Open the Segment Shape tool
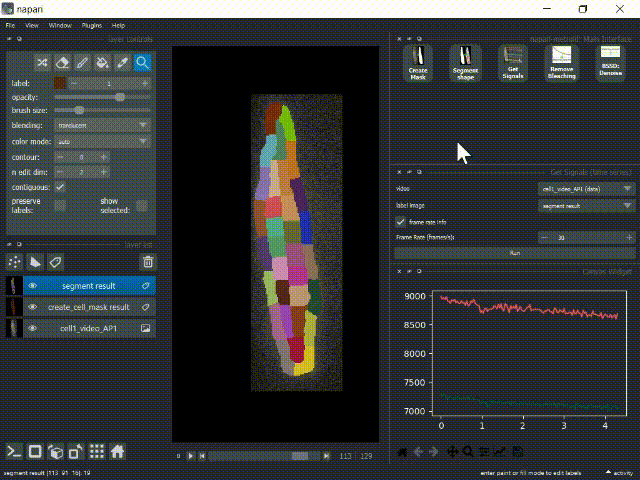Screen dimensions: 640x480 pos(465,63)
